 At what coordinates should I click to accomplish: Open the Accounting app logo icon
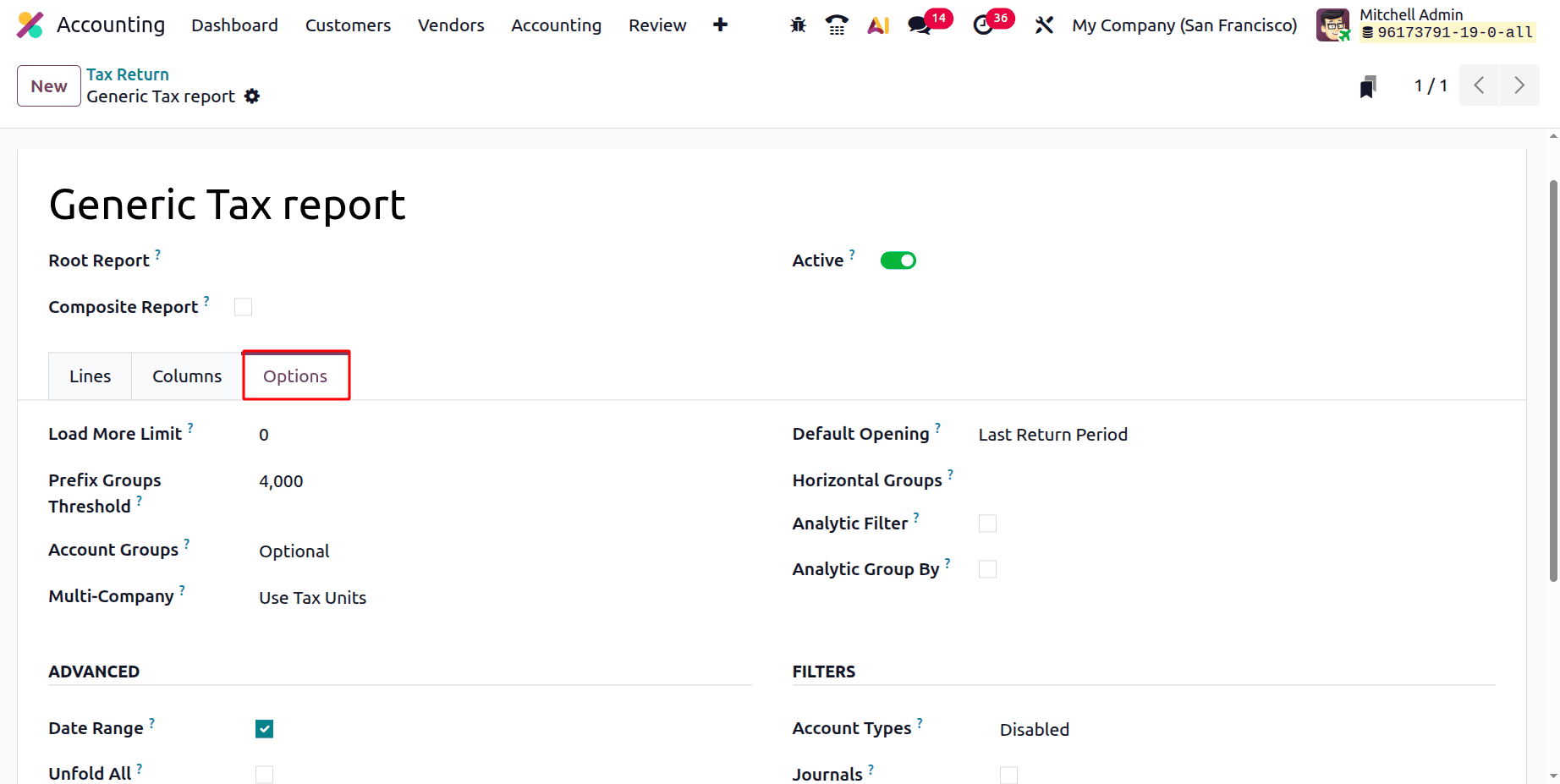[30, 25]
